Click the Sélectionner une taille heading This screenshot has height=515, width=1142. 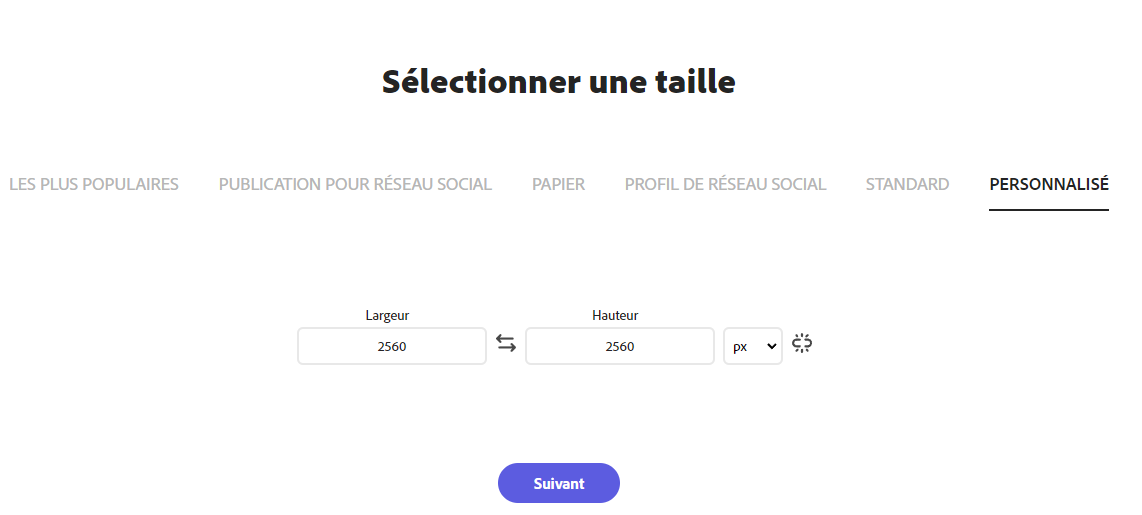(558, 81)
